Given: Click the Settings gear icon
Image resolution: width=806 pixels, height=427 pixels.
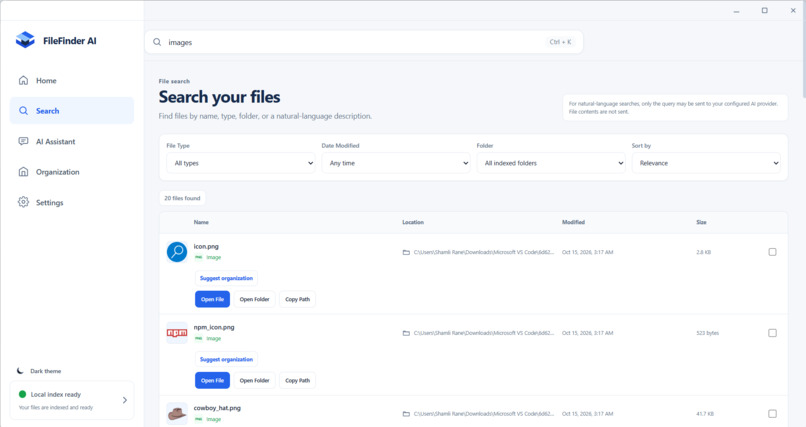Looking at the screenshot, I should pyautogui.click(x=23, y=202).
